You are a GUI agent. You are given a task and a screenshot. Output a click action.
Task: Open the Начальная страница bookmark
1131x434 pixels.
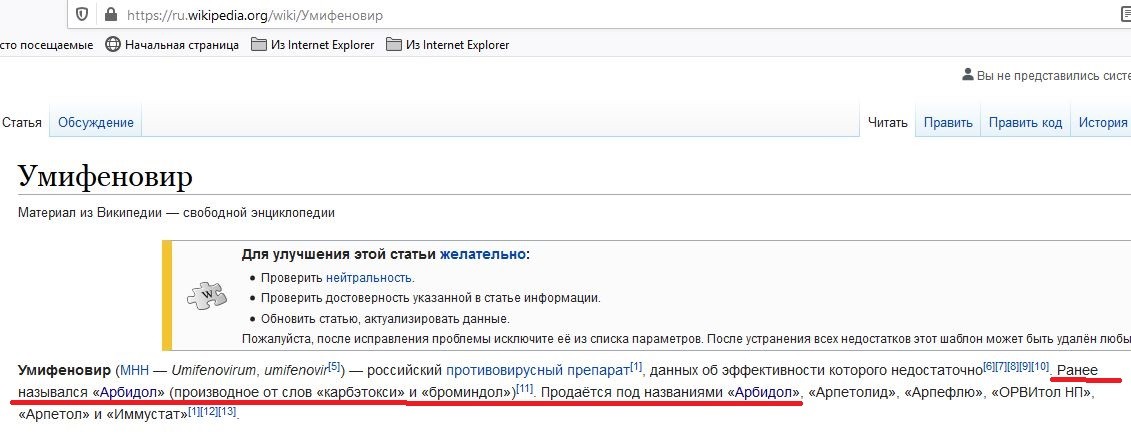pos(172,45)
